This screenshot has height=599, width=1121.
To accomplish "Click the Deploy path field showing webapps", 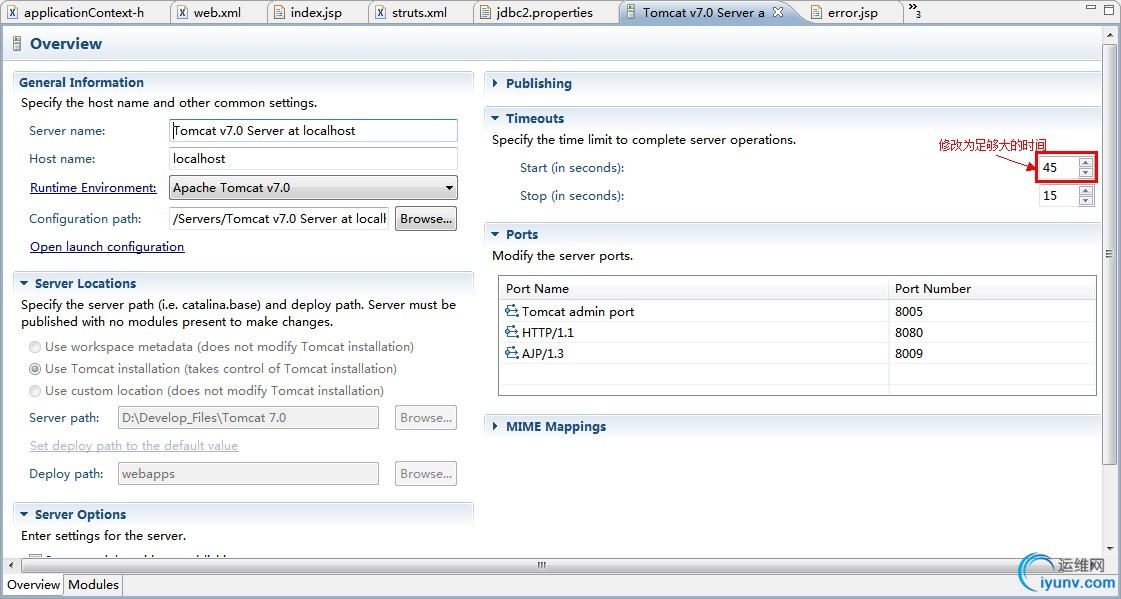I will 248,473.
